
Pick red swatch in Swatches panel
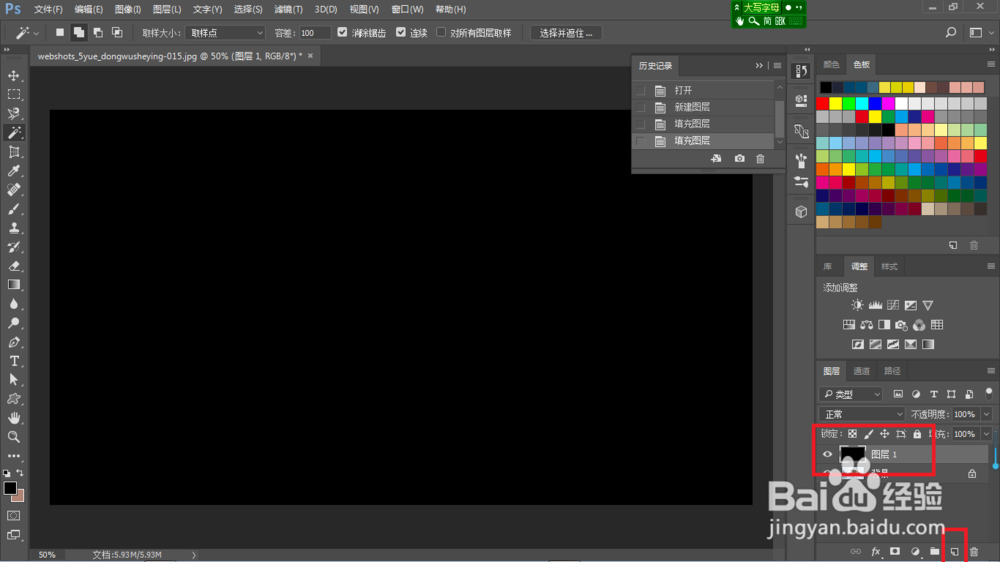coord(823,104)
